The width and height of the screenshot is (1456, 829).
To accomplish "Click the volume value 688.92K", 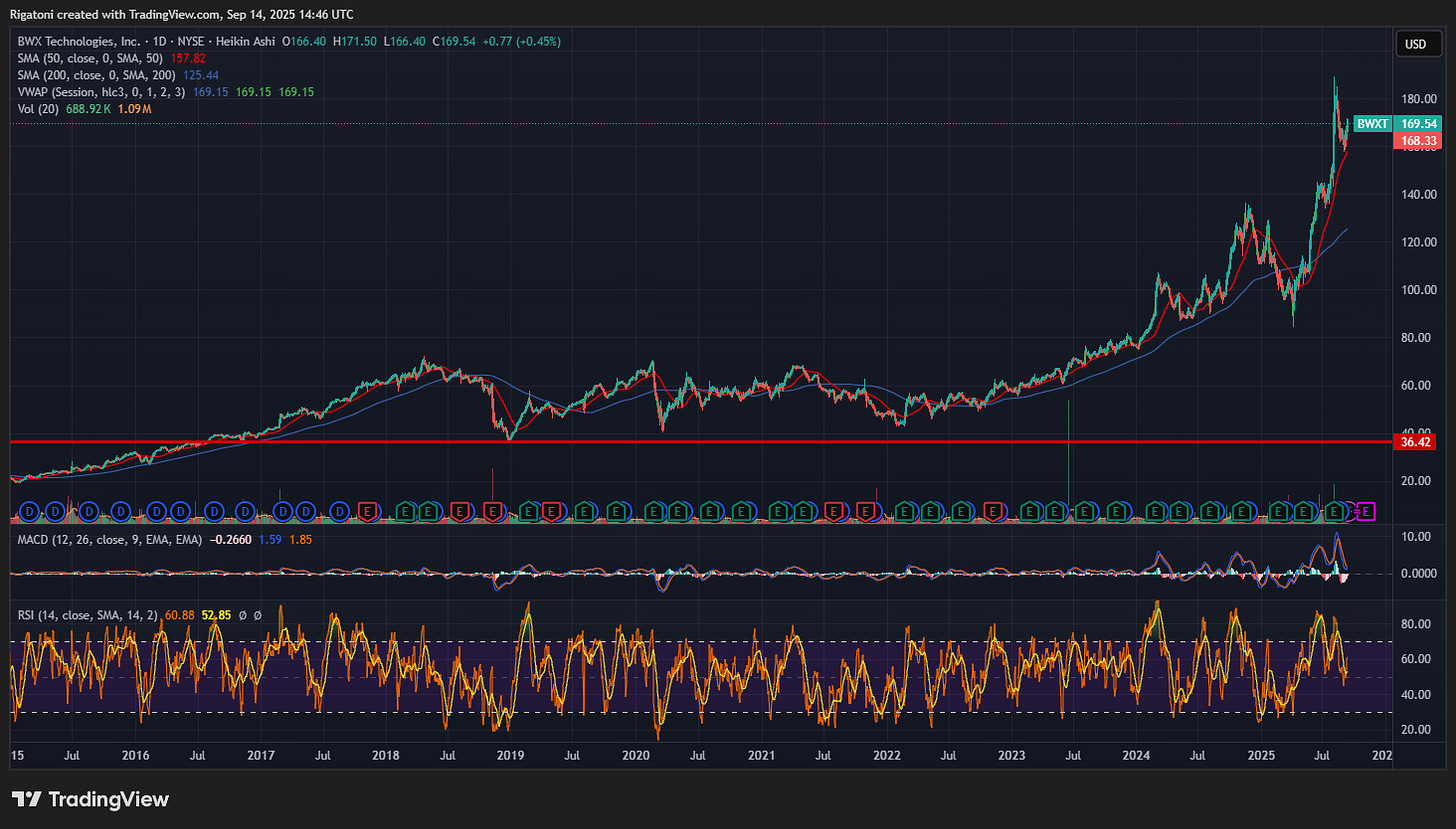I will [x=88, y=108].
